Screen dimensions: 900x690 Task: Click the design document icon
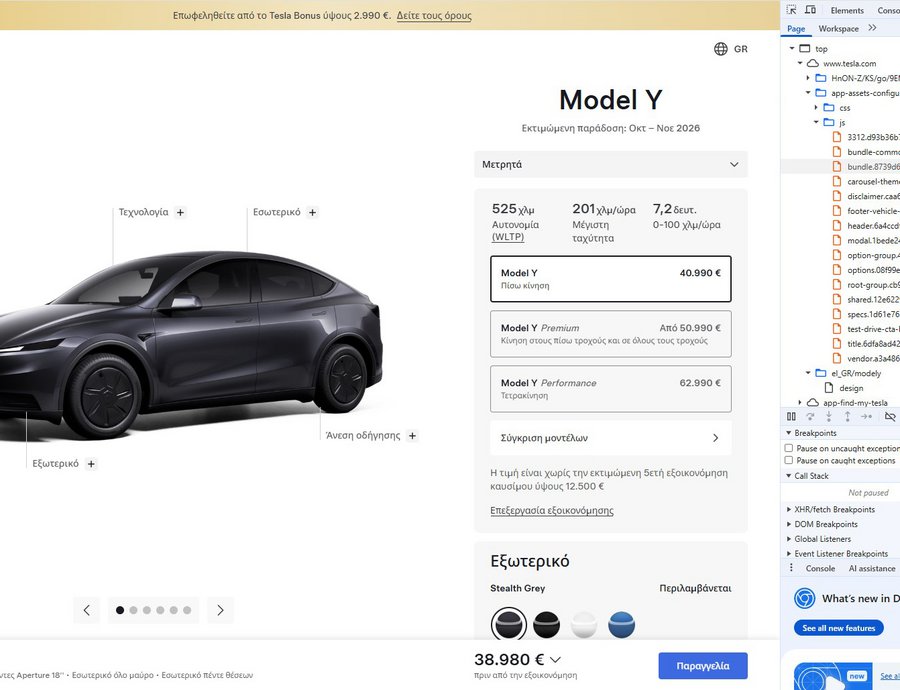(x=829, y=388)
